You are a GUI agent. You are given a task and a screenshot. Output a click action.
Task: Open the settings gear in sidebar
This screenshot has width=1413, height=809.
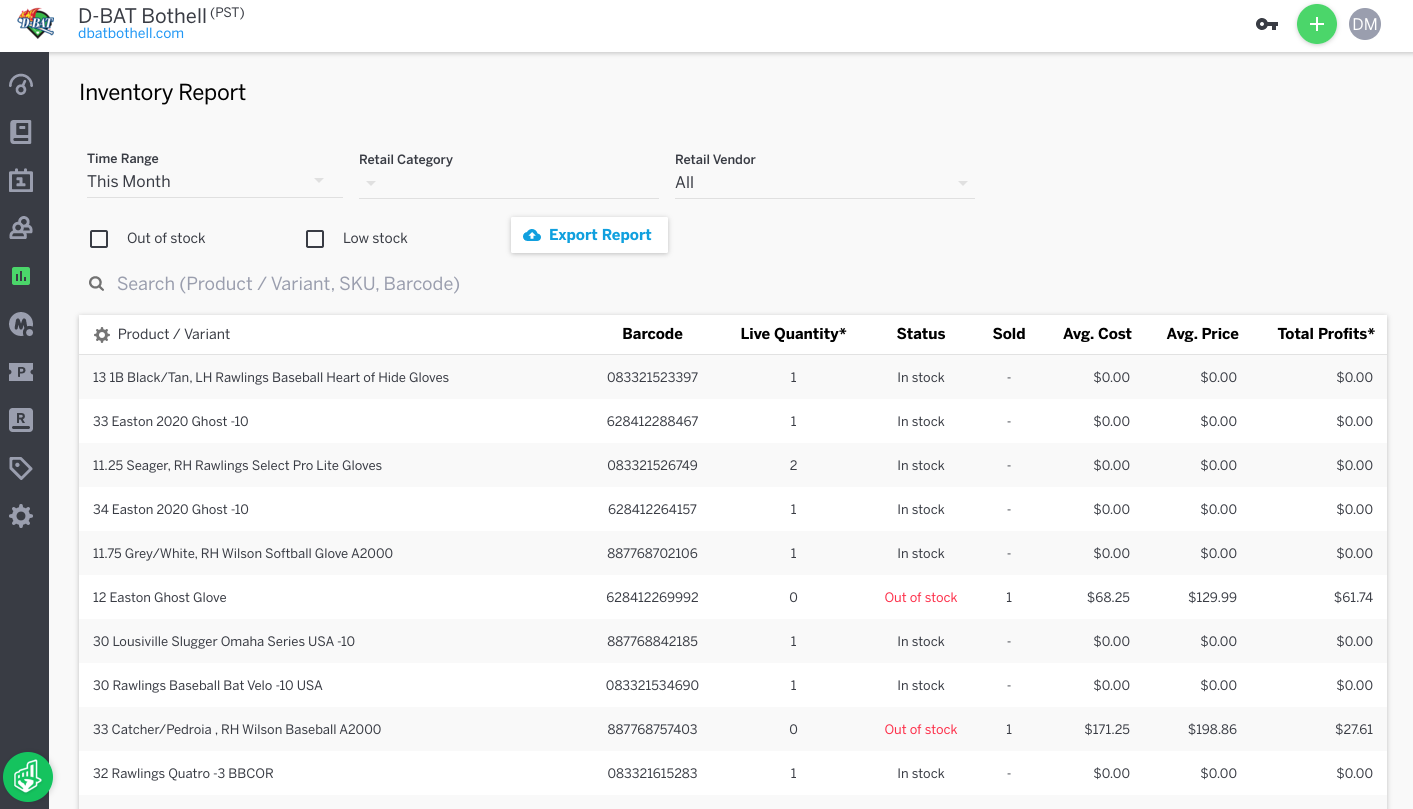tap(21, 516)
